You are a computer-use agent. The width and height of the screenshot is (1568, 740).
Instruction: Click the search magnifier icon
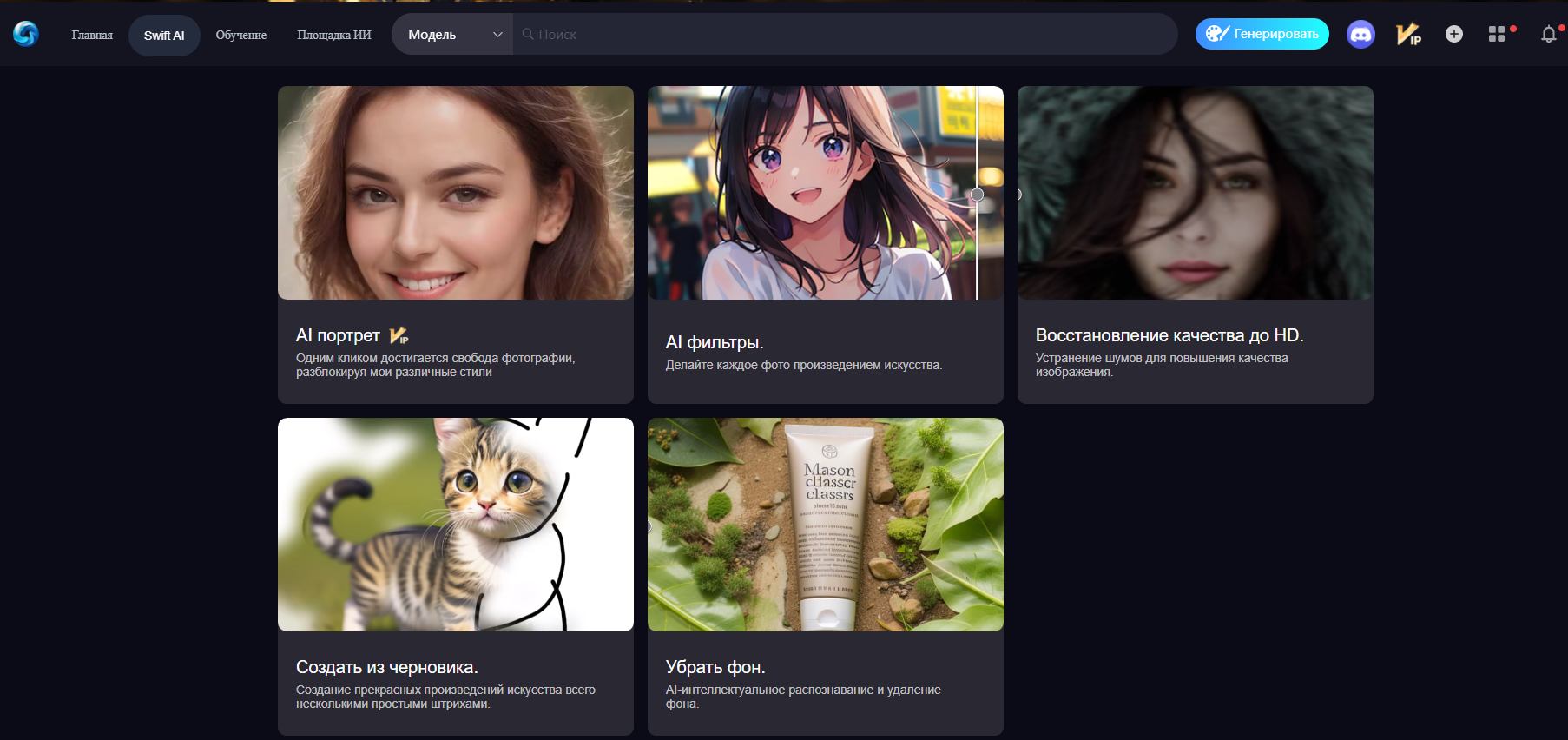pos(528,34)
